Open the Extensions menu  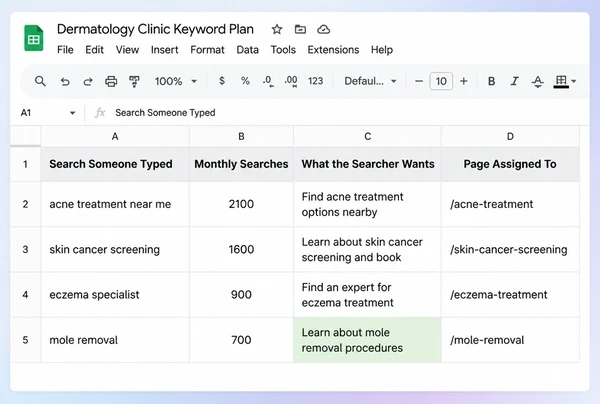333,50
